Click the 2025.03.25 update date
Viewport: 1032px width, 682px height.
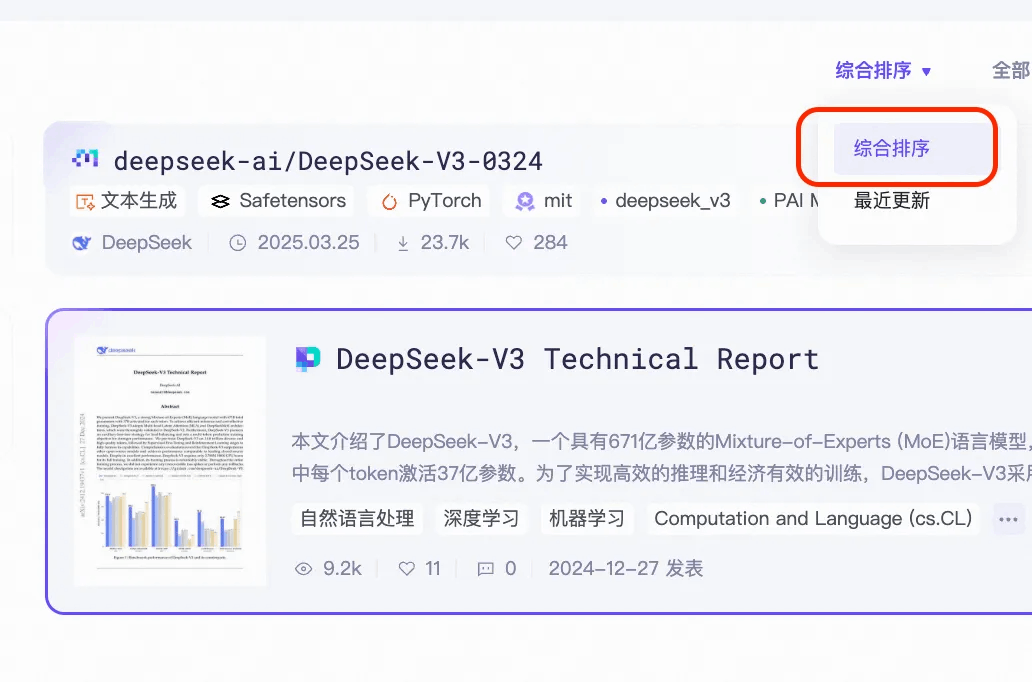(308, 243)
